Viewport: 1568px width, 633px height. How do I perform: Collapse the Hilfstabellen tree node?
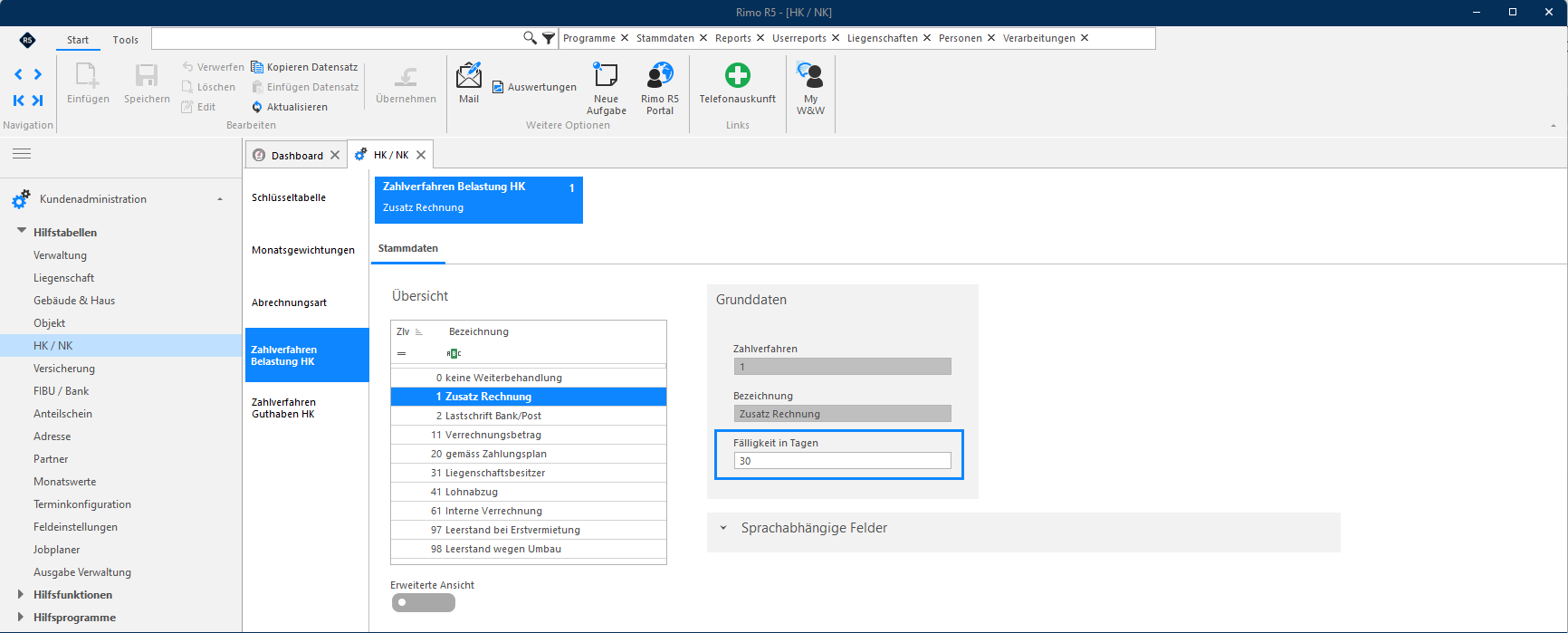[22, 232]
